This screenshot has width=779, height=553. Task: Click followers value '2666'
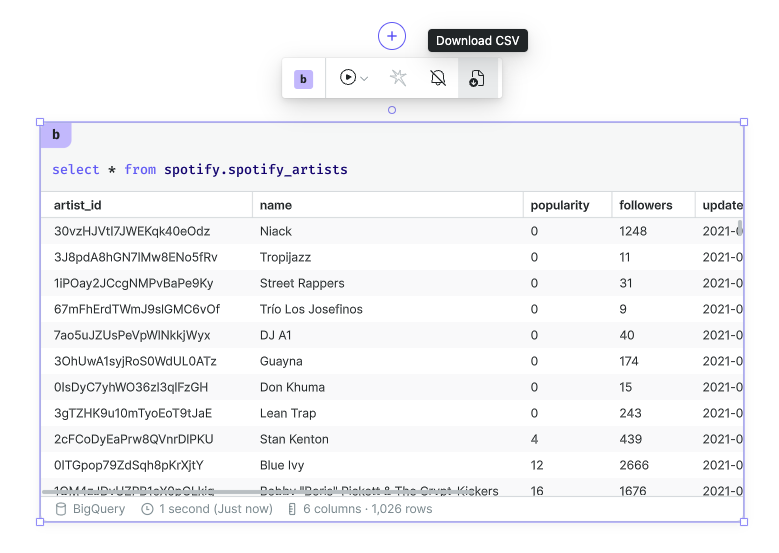pos(634,465)
